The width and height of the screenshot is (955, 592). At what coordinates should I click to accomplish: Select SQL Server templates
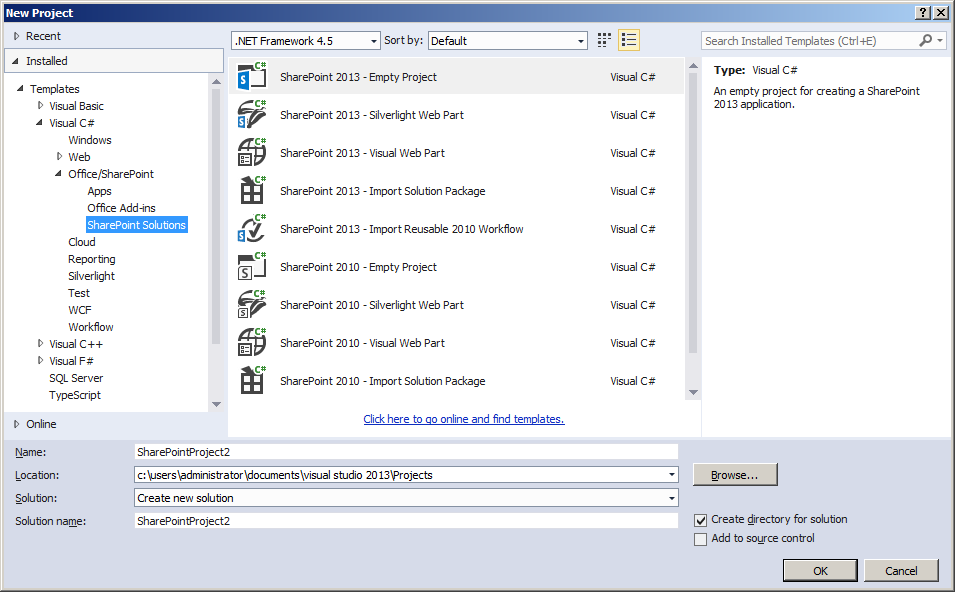click(76, 378)
